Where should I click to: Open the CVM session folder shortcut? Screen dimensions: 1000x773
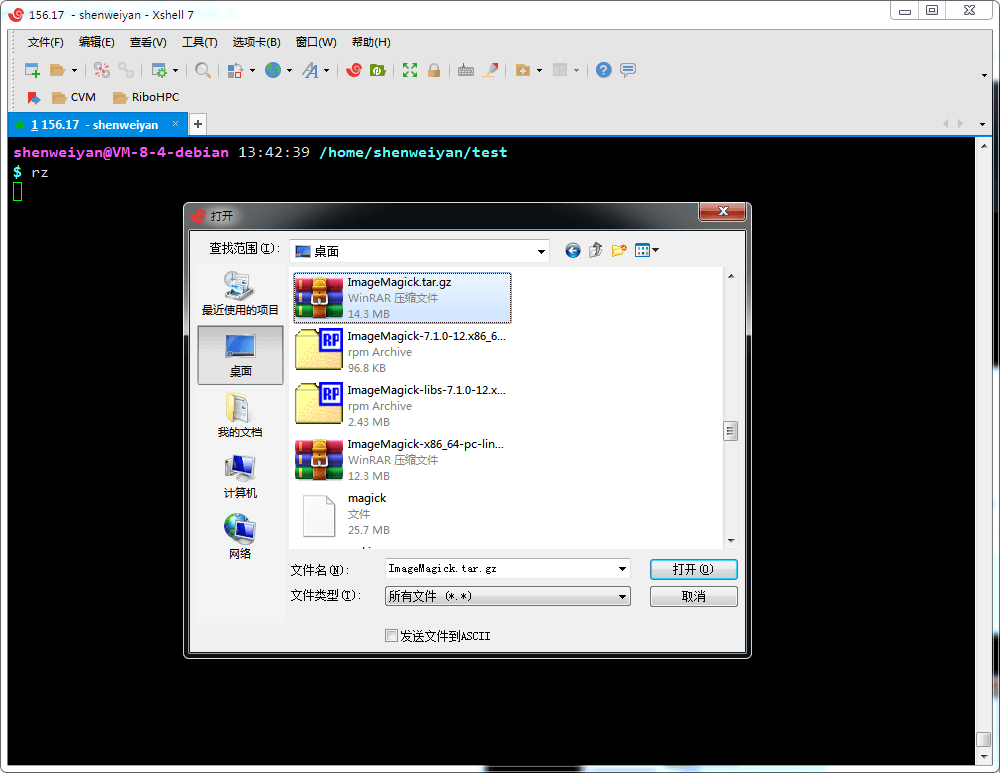74,98
